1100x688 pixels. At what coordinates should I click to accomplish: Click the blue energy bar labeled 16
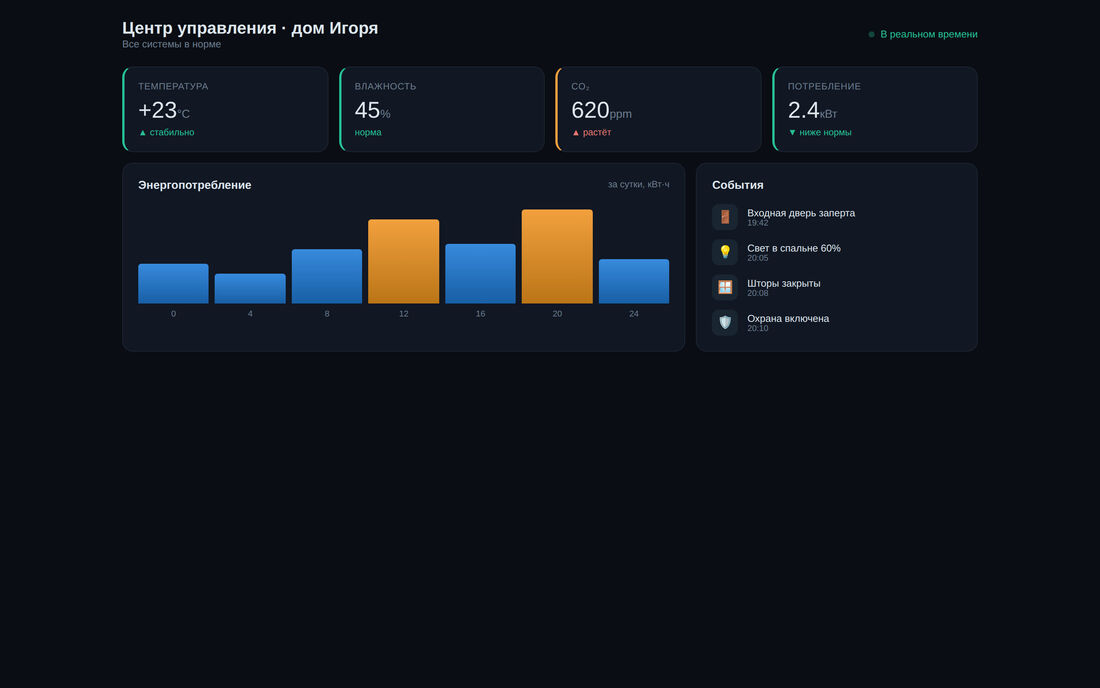481,274
